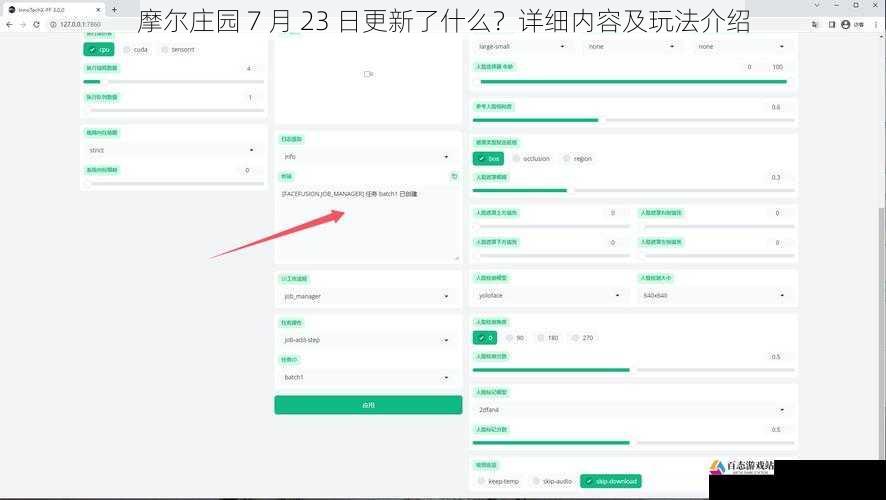Click the reference face distance slider showing 0.6
The image size is (886, 500).
tap(633, 120)
